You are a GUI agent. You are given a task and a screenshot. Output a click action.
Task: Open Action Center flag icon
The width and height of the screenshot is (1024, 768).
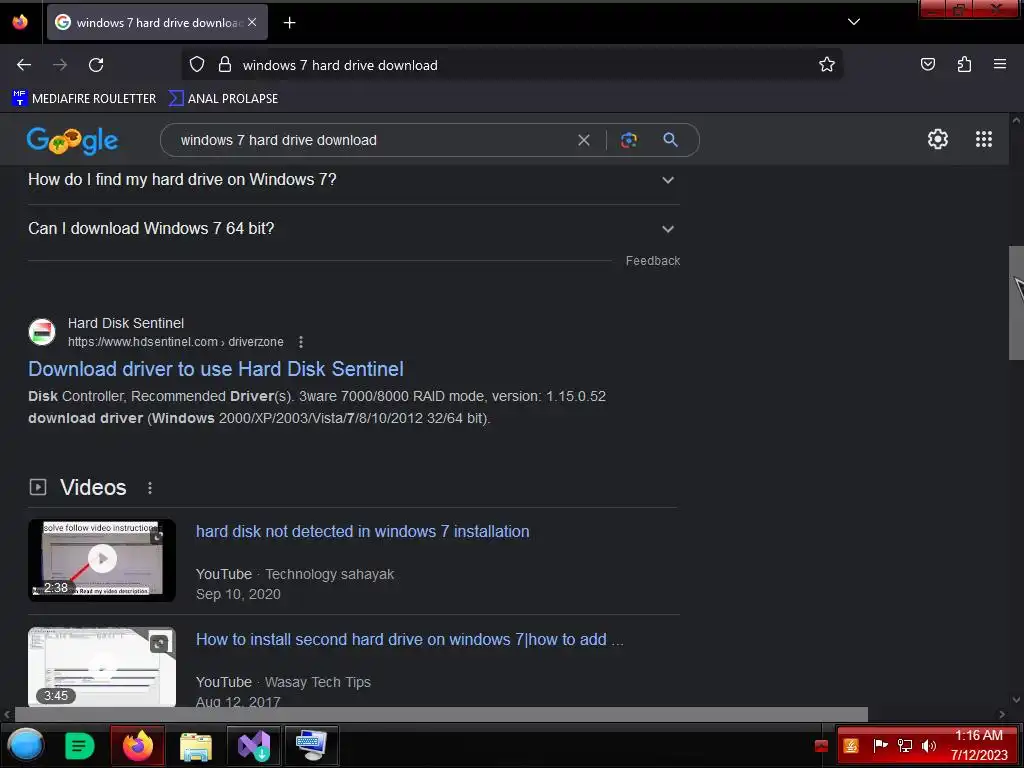(880, 745)
